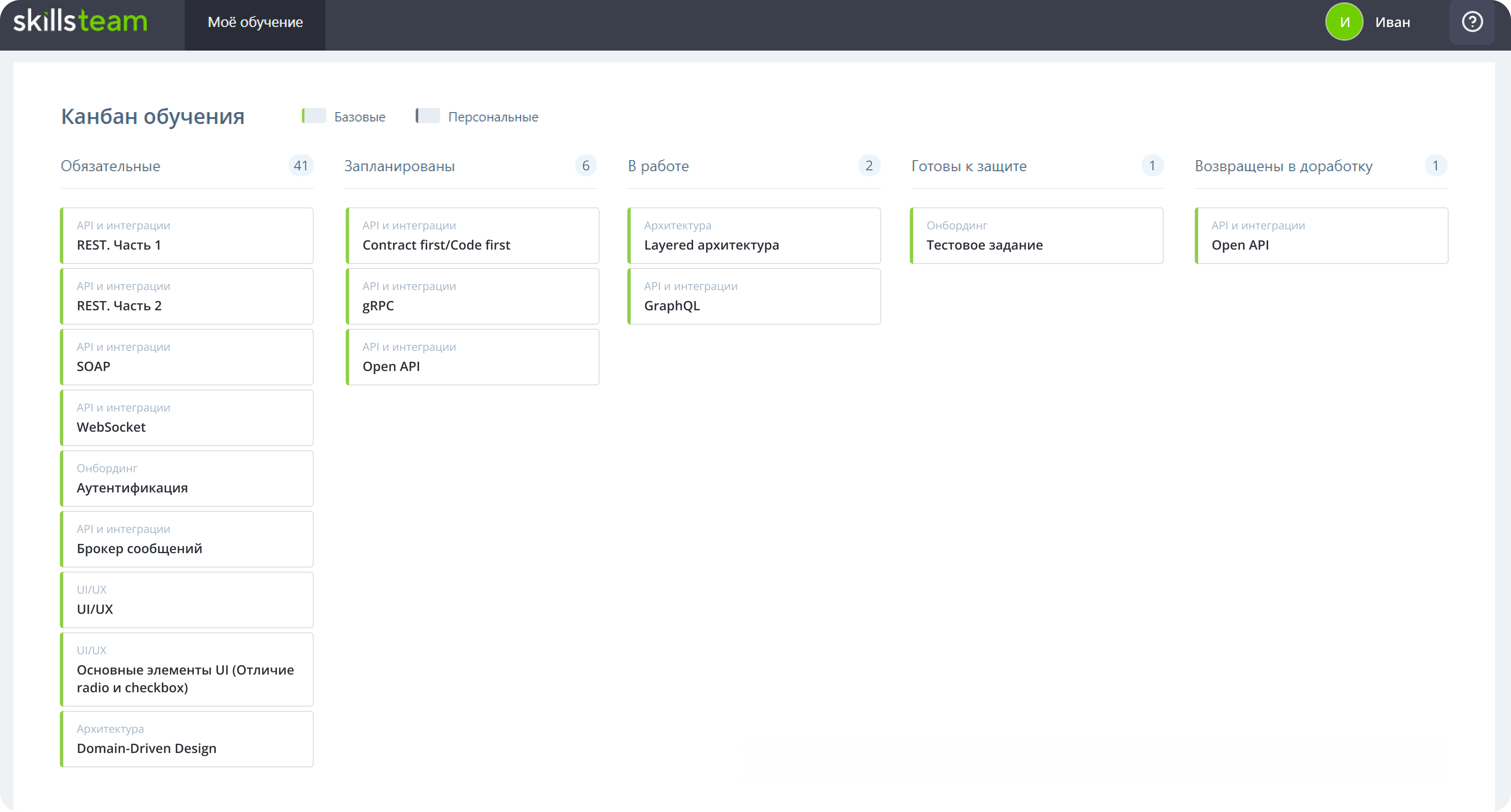The height and width of the screenshot is (812, 1511).
Task: Click Ivan's green avatar icon
Action: [x=1344, y=22]
